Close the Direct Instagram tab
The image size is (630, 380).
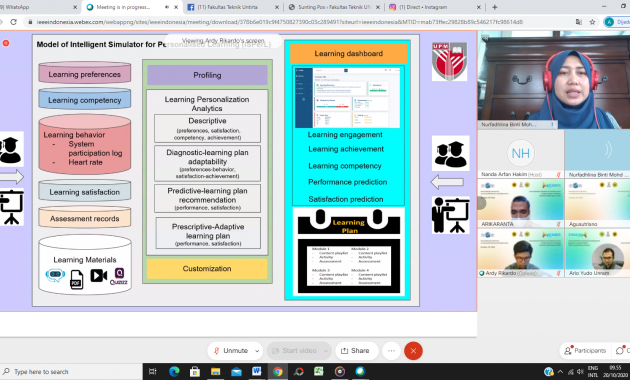click(478, 7)
